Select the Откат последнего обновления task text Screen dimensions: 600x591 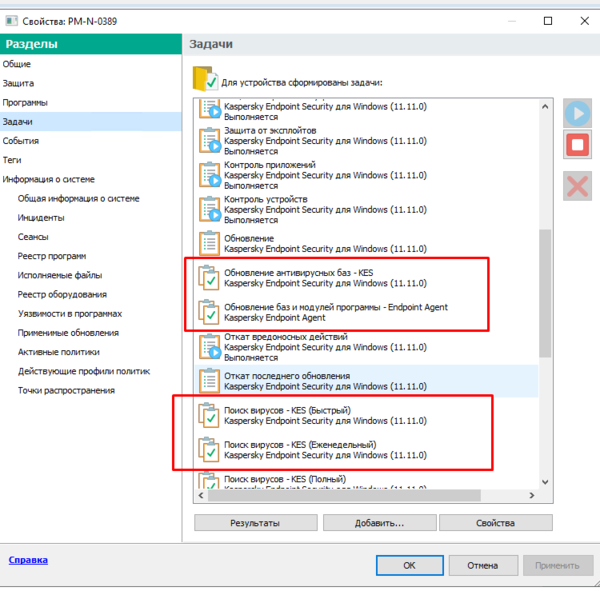(287, 376)
